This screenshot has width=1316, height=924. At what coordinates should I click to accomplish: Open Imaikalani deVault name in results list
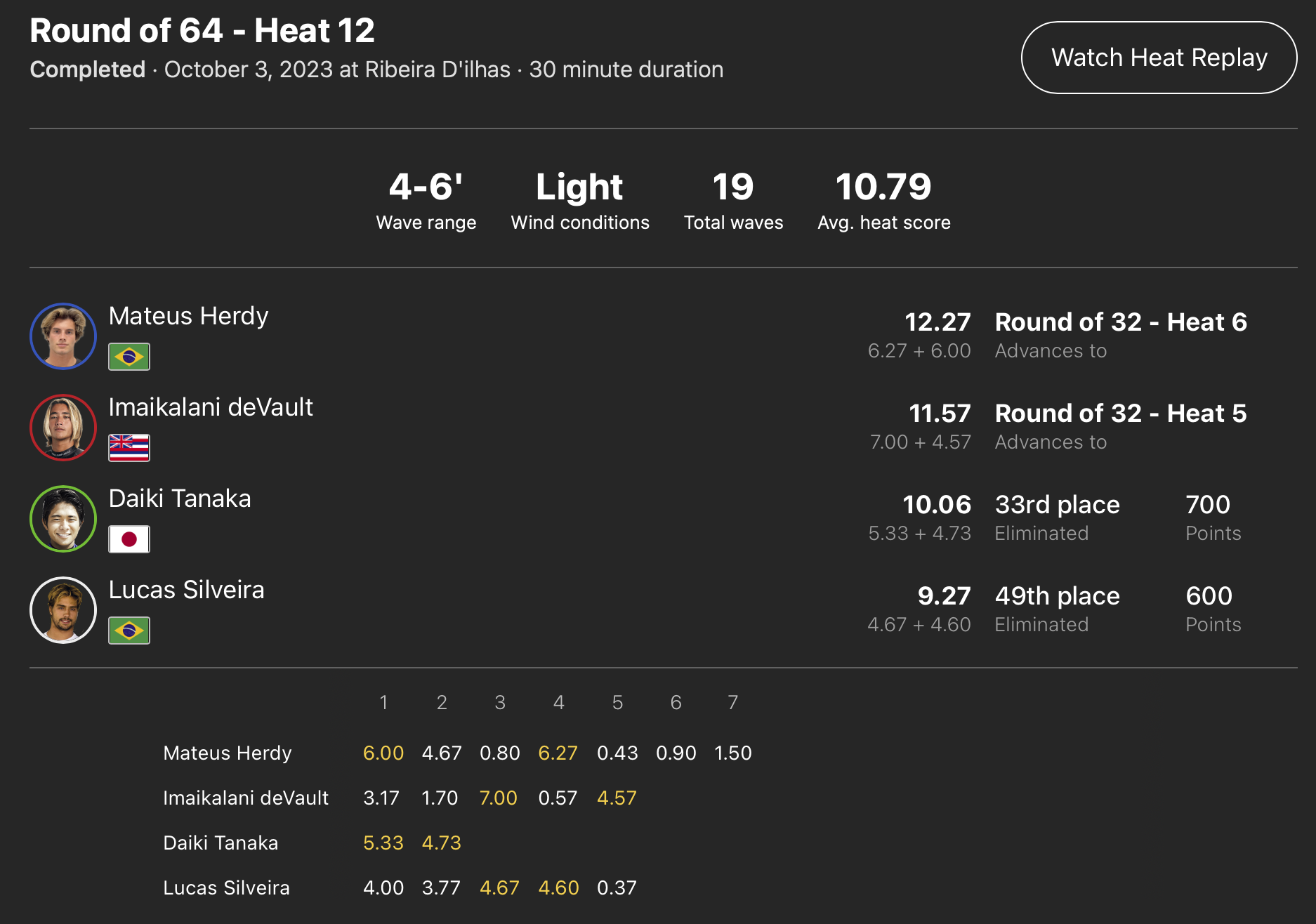(211, 407)
